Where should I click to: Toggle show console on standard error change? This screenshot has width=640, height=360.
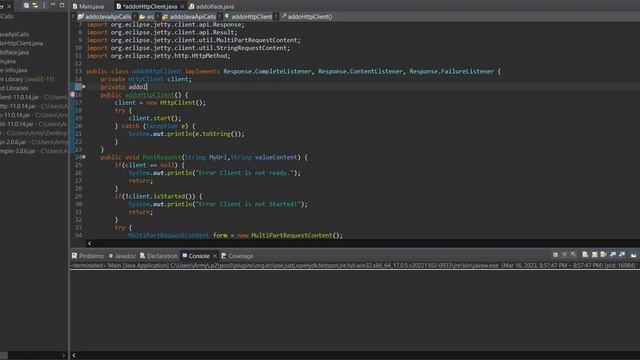[x=622, y=255]
